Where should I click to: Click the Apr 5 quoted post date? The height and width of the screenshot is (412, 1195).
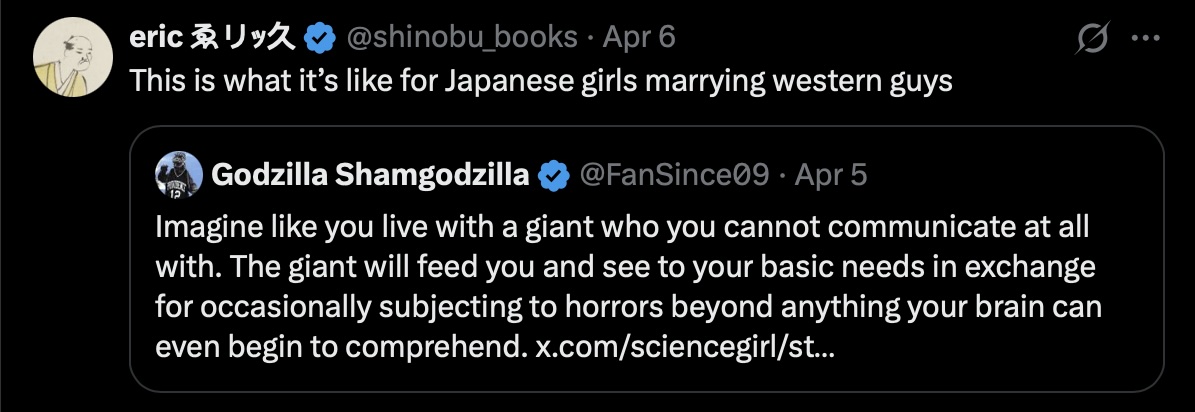[831, 176]
